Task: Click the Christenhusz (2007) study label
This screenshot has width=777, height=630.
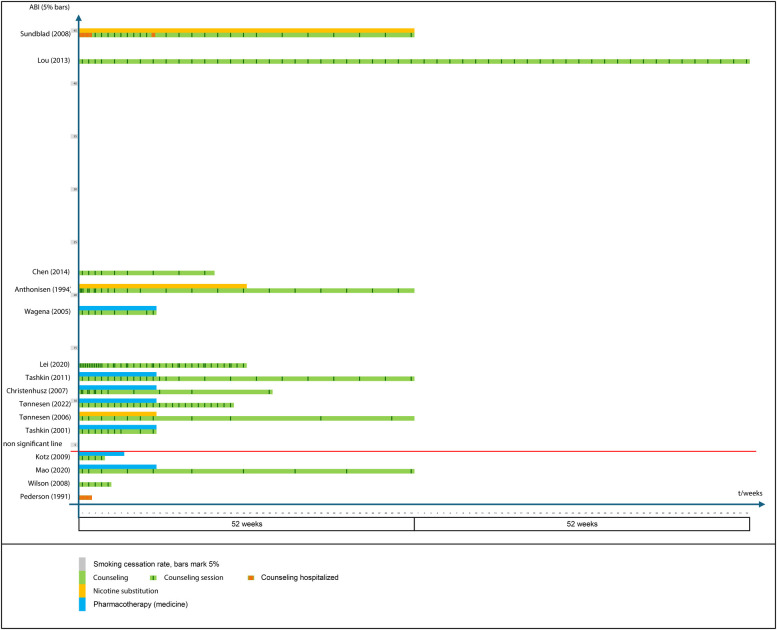Action: click(x=40, y=391)
